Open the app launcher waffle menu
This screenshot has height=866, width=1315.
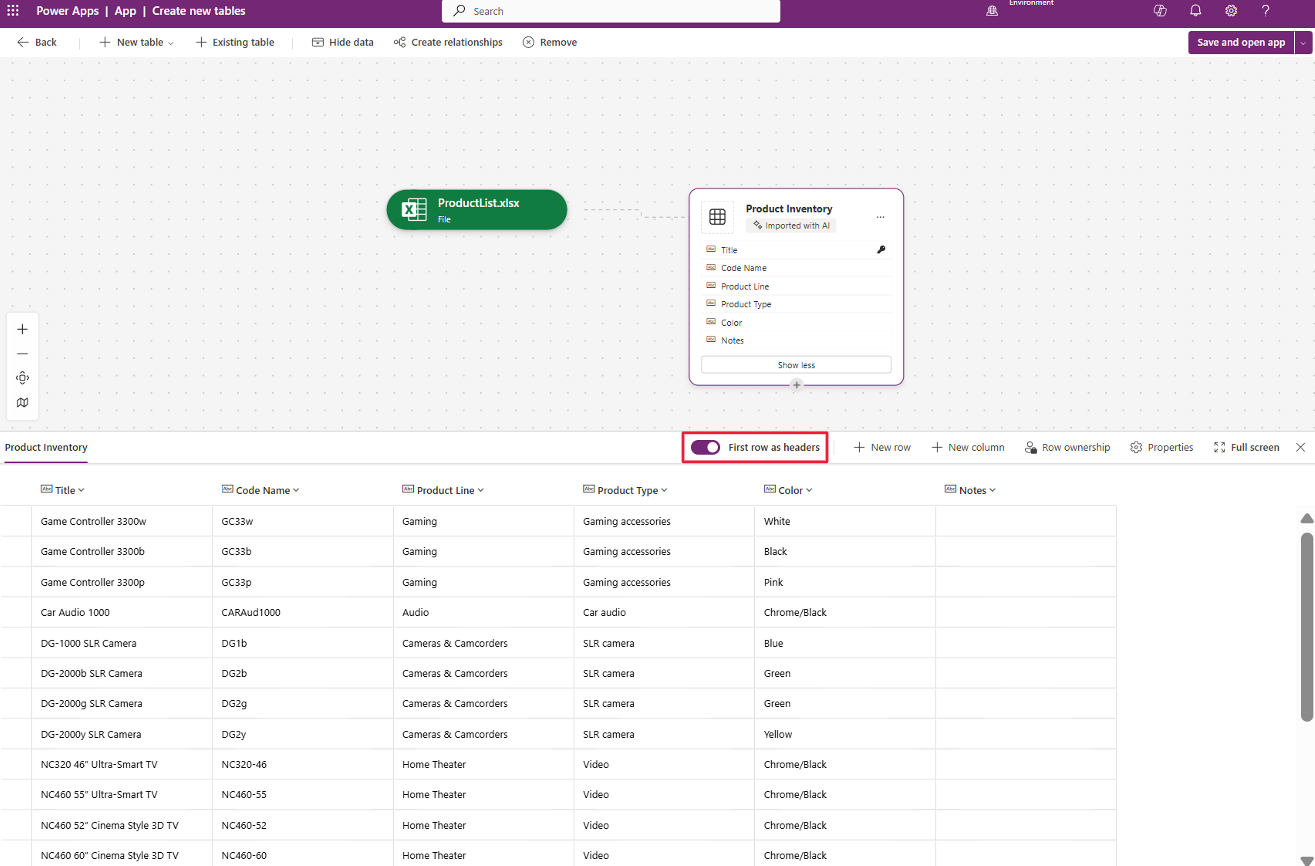pos(12,11)
